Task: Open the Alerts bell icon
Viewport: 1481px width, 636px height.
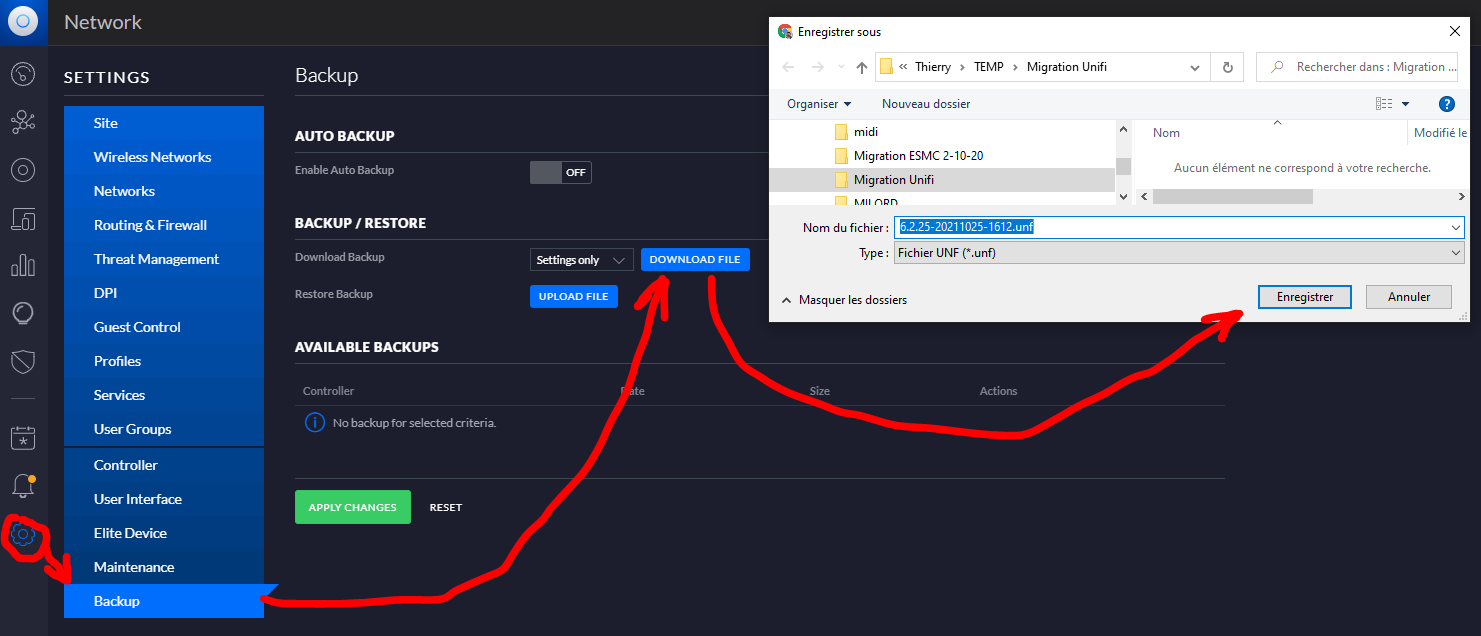Action: (x=23, y=486)
